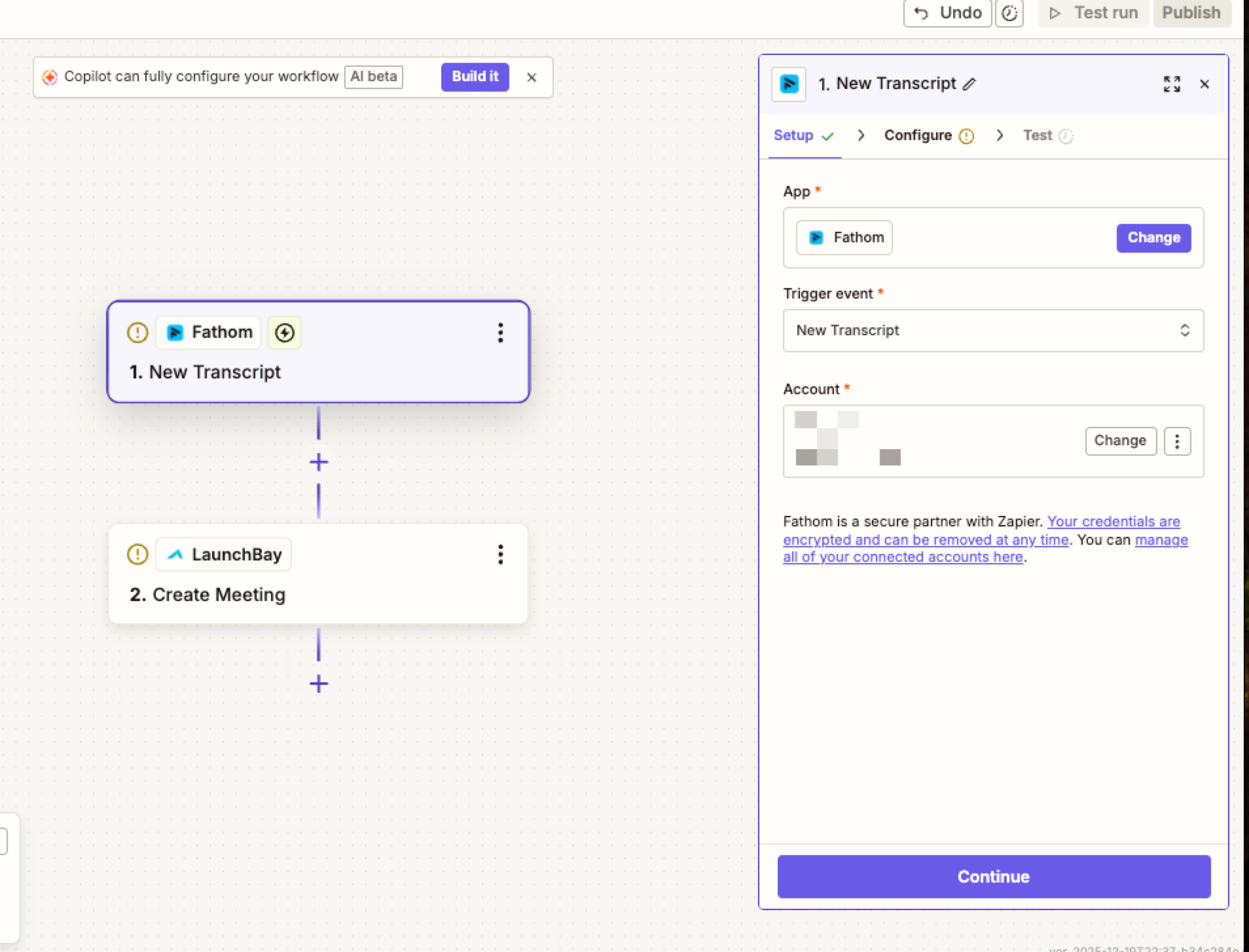This screenshot has width=1249, height=952.
Task: Click the Copilot sparkle icon
Action: click(50, 77)
